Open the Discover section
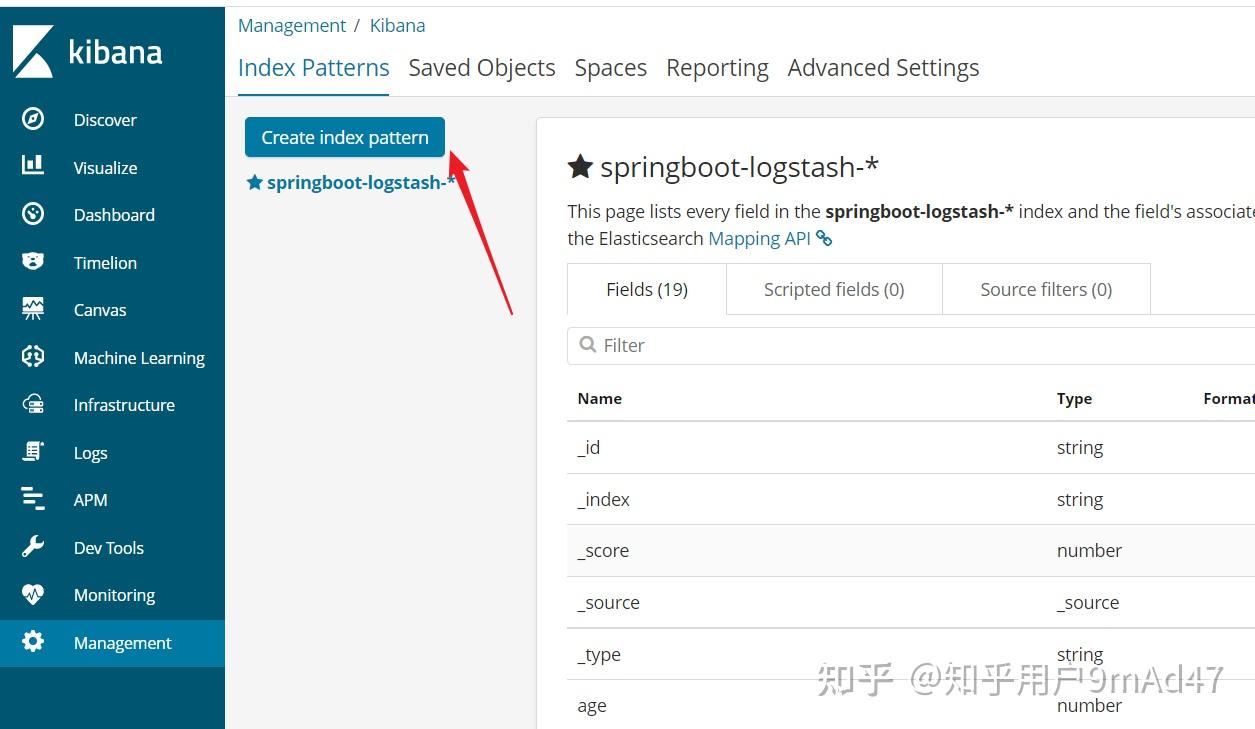The height and width of the screenshot is (729, 1255). coord(104,119)
